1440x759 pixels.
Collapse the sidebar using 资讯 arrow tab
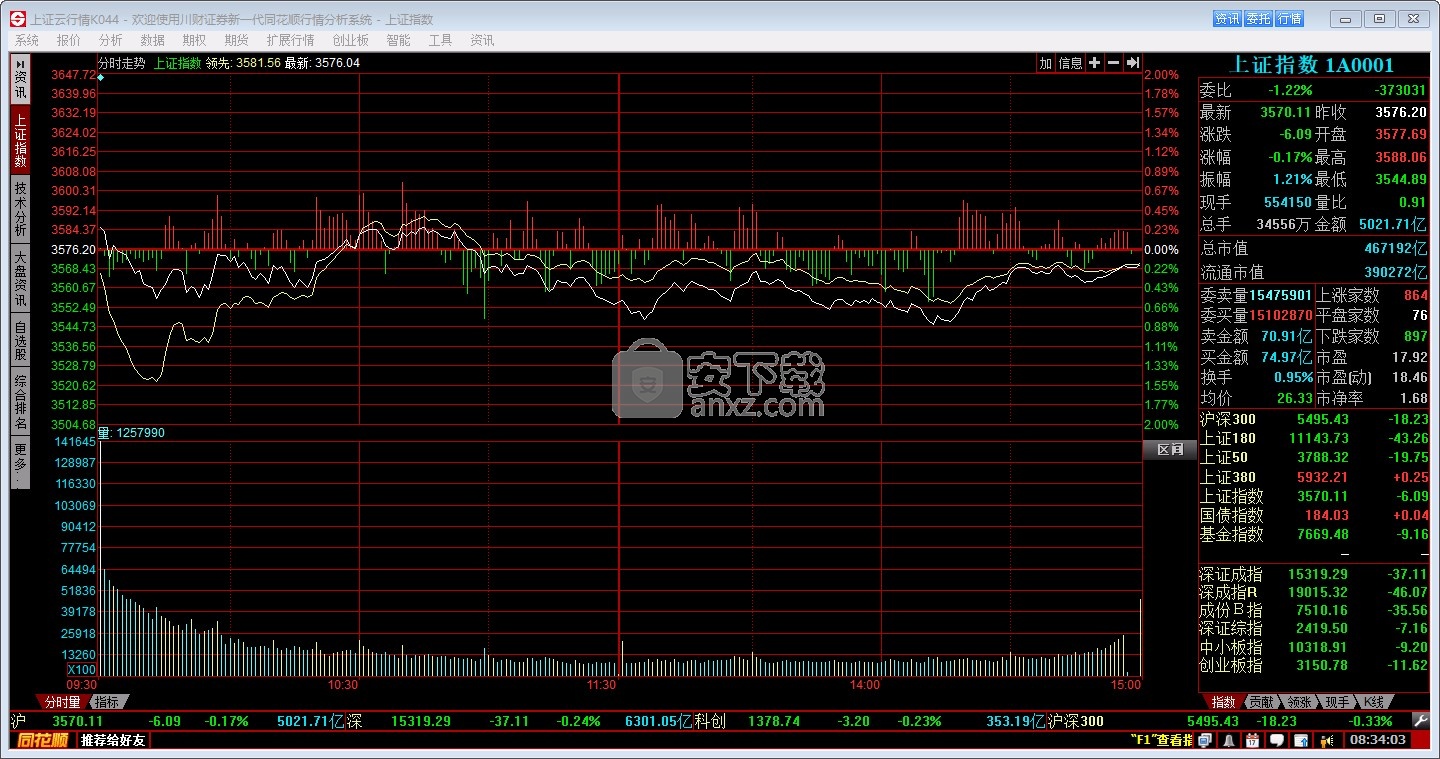[20, 78]
